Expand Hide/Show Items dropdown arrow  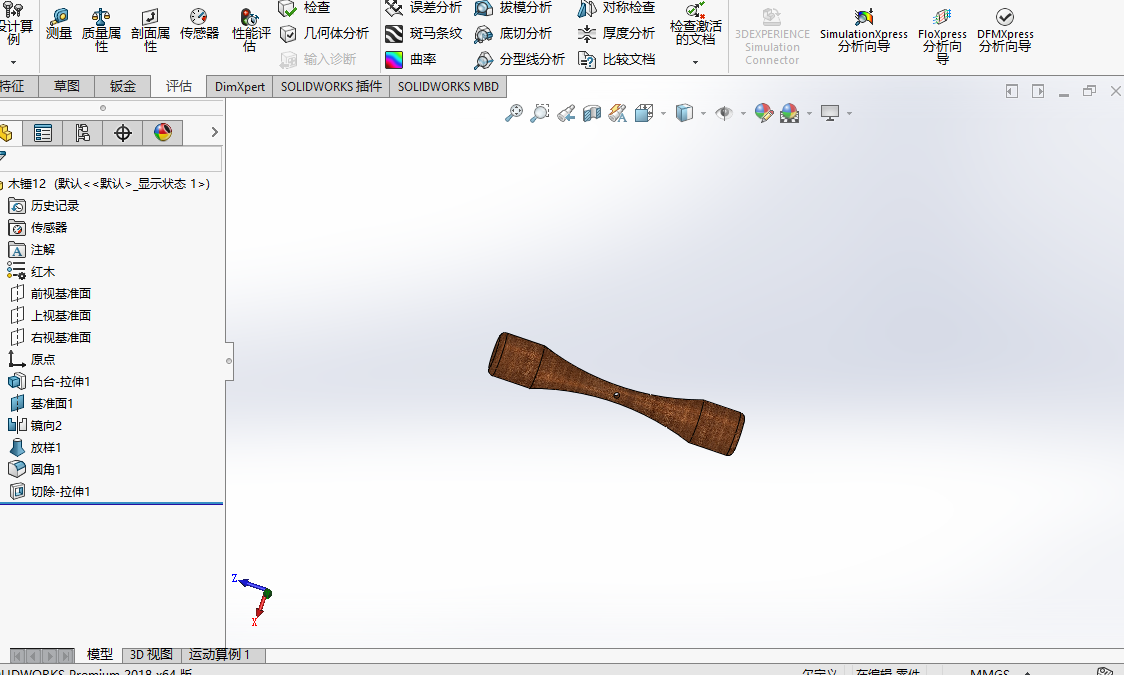(743, 113)
